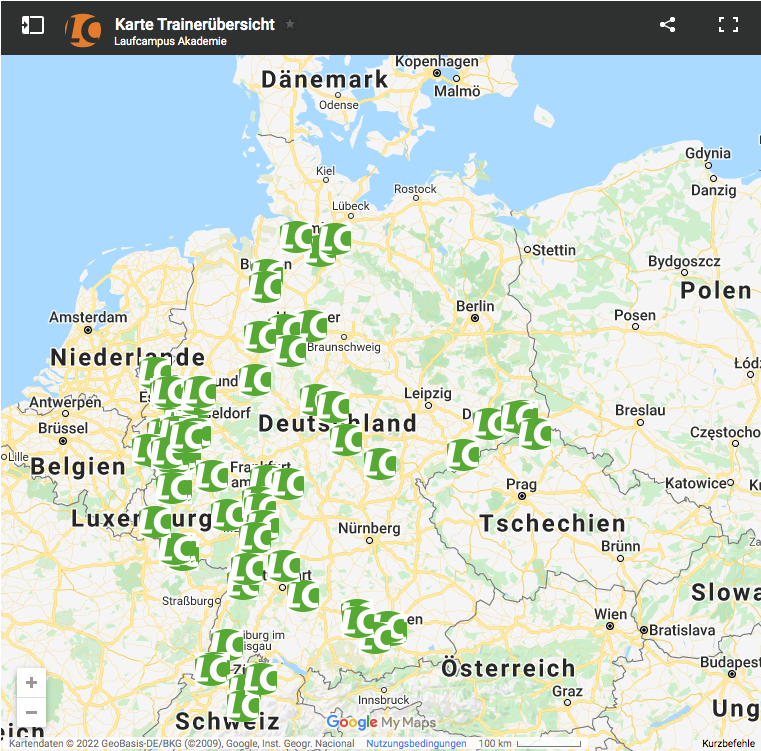Click the Nürnberg city label
This screenshot has width=761, height=751.
tap(369, 528)
